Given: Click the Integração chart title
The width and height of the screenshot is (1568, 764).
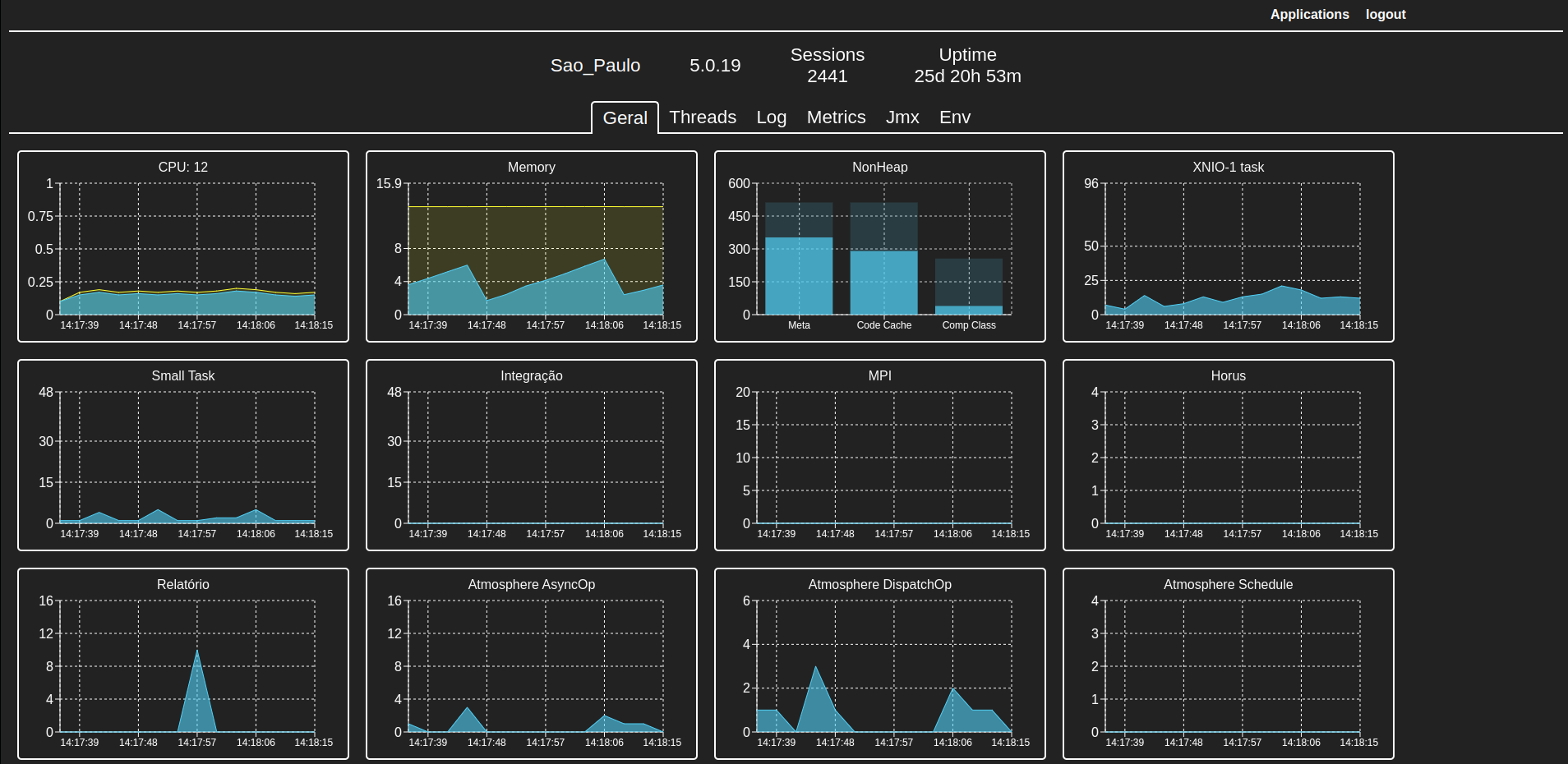Looking at the screenshot, I should tap(532, 375).
